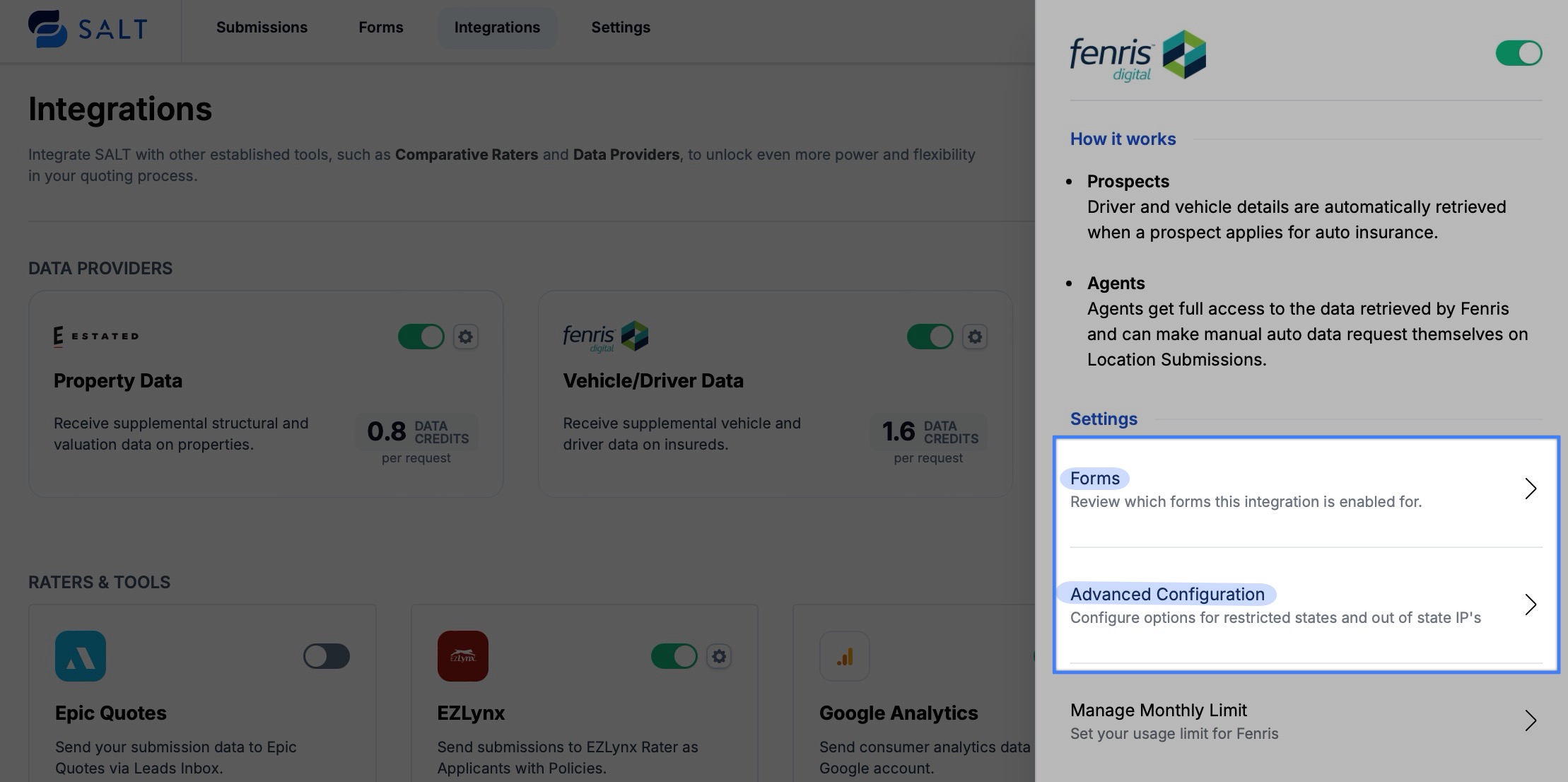Click the Epic Quotes app icon
This screenshot has height=782, width=1568.
click(81, 656)
